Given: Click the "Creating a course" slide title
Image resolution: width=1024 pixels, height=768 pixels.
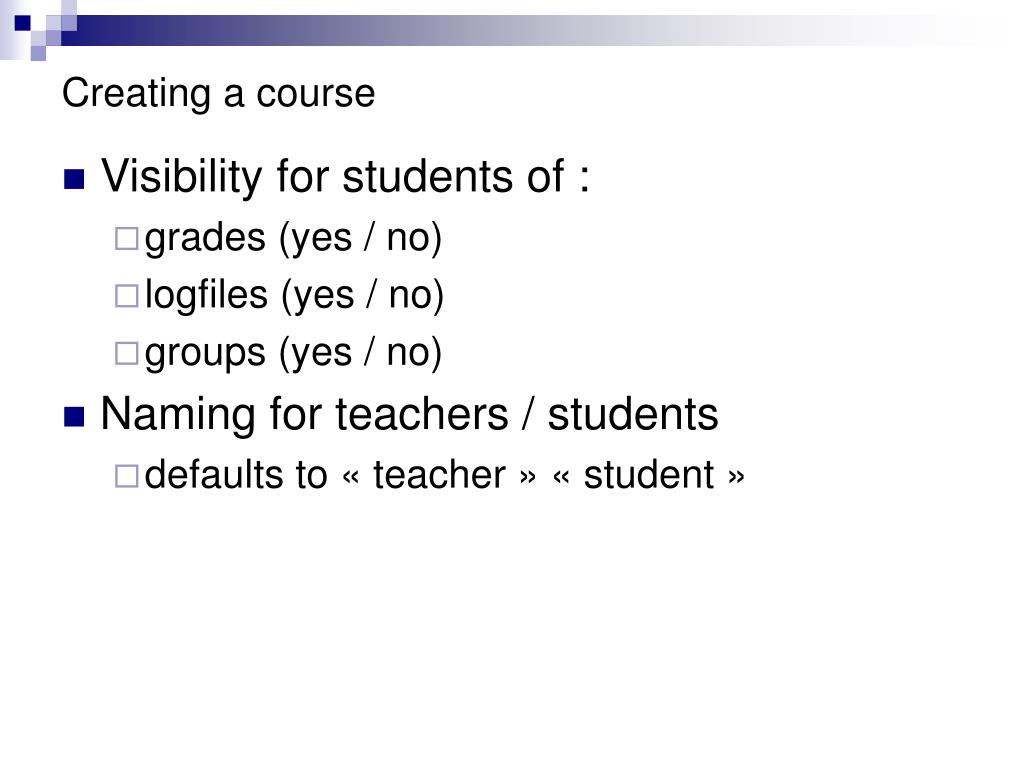Looking at the screenshot, I should coord(219,93).
